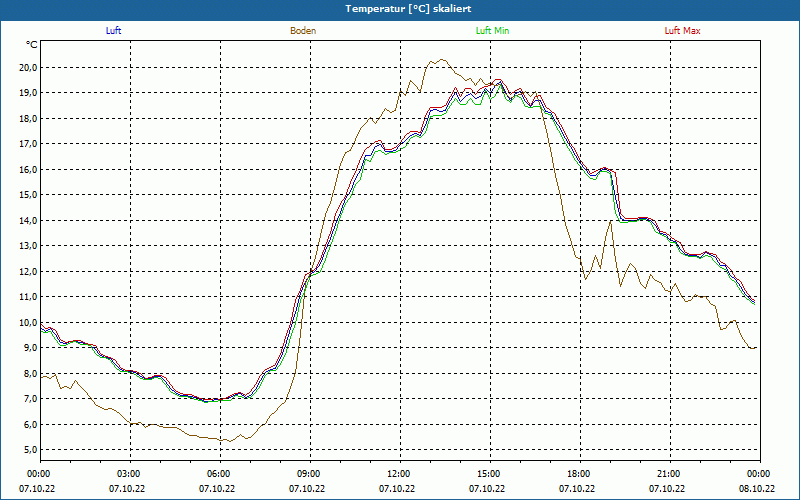Click the 9,0 y-axis value
Viewport: 800px width, 500px height.
click(x=30, y=348)
